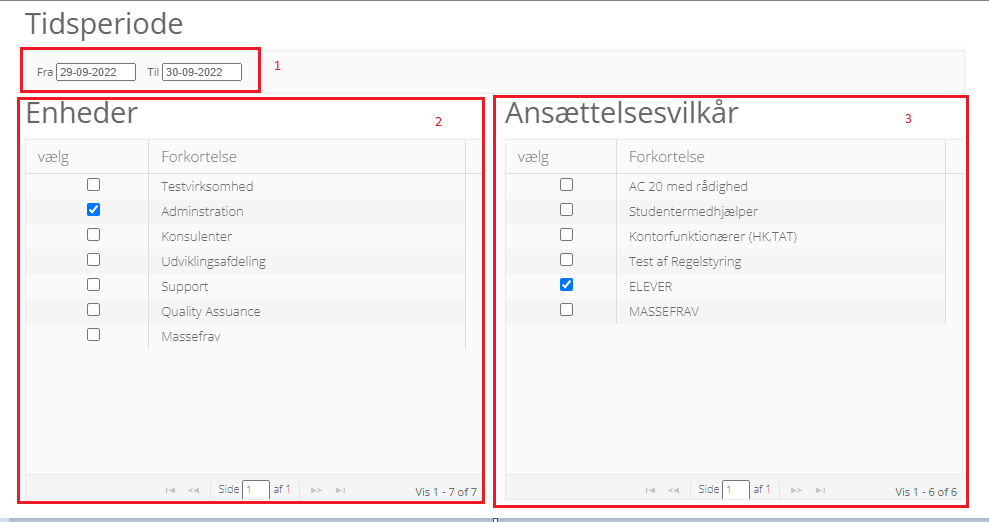Enable the Konsulenter checkbox

click(x=94, y=235)
